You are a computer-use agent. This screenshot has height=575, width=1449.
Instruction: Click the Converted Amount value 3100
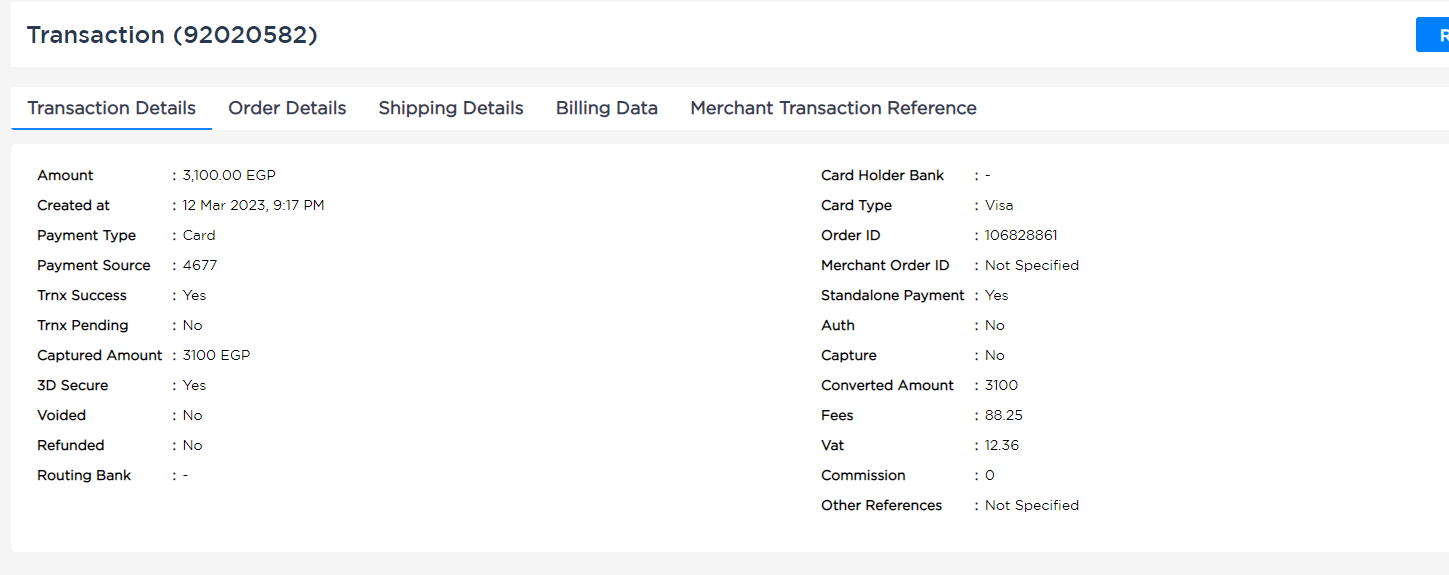1002,385
